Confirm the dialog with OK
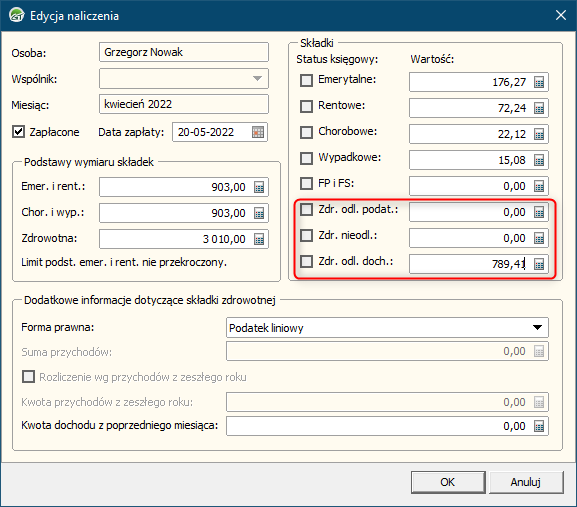The width and height of the screenshot is (577, 507). coord(448,482)
